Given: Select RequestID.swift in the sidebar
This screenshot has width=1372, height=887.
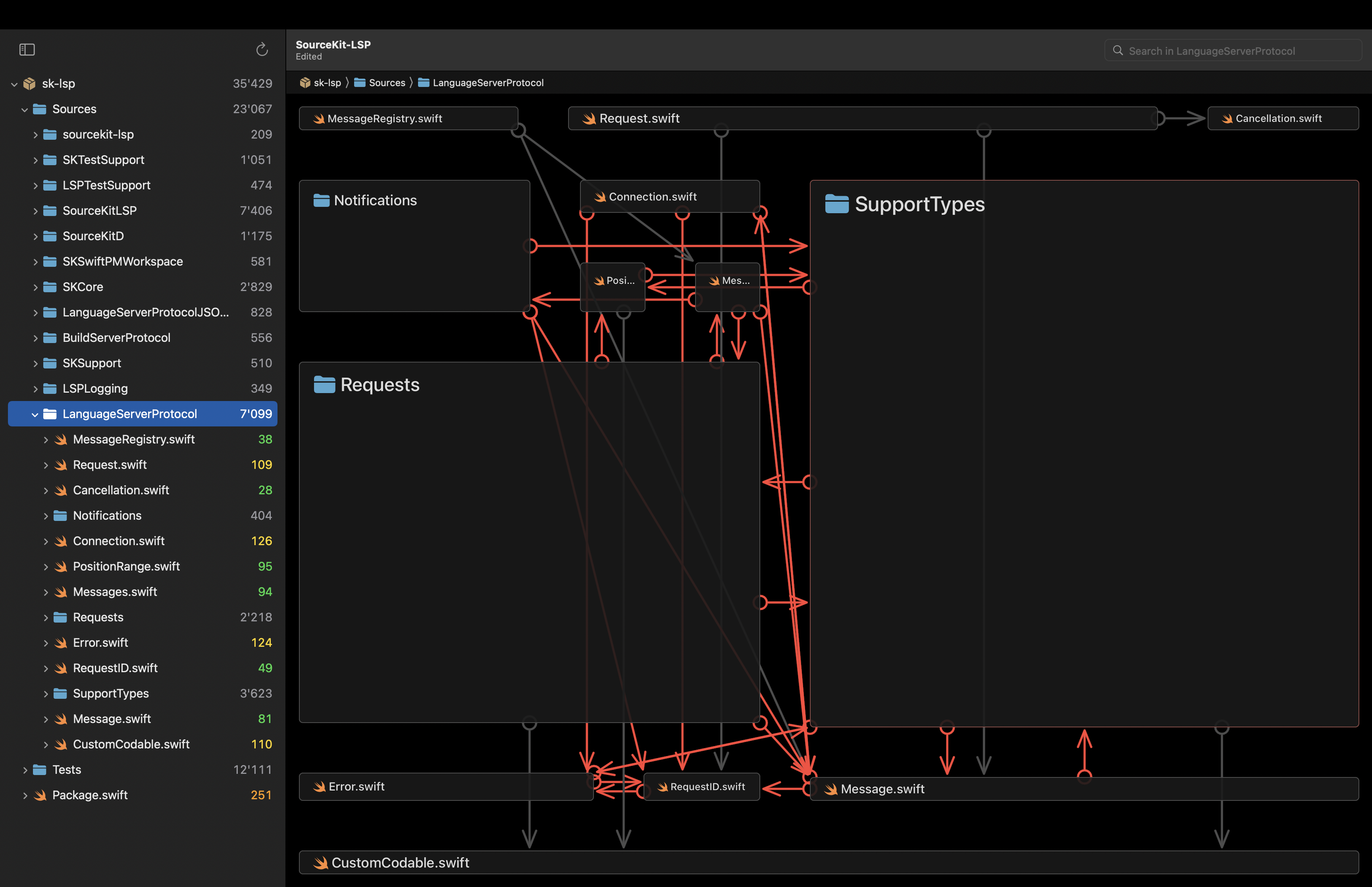Looking at the screenshot, I should pos(143,668).
